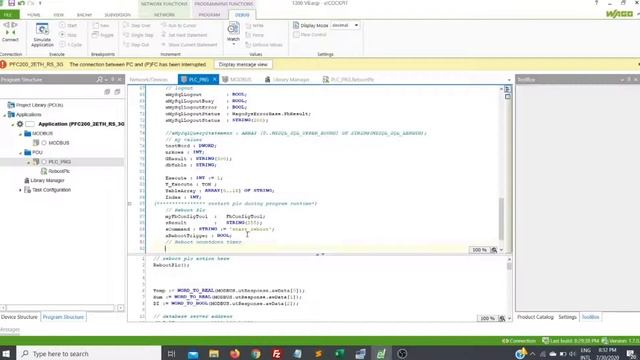Click the Toggle breakpoint icon
The width and height of the screenshot is (640, 360).
pos(95,35)
